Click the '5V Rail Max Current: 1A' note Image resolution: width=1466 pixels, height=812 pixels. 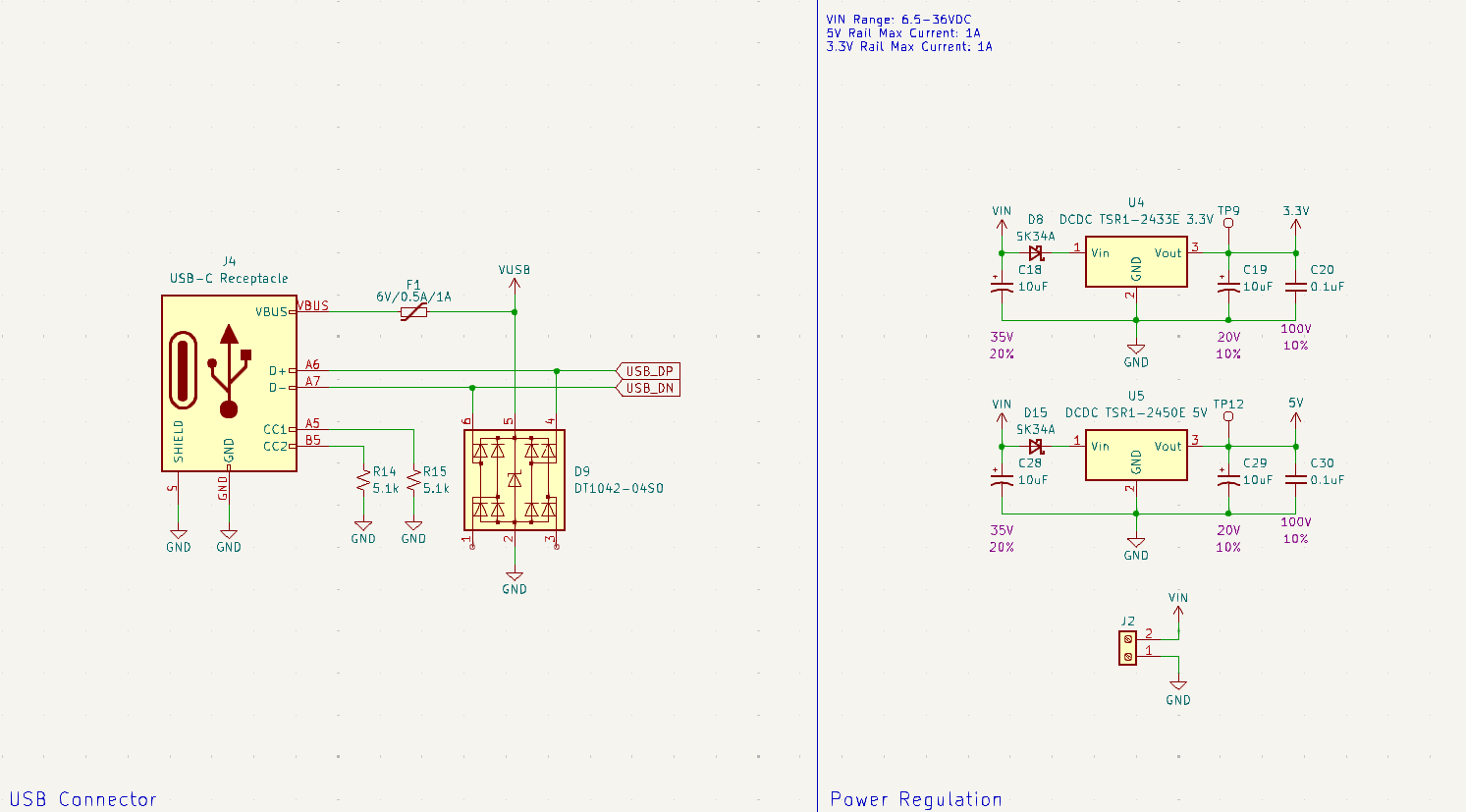pos(903,32)
